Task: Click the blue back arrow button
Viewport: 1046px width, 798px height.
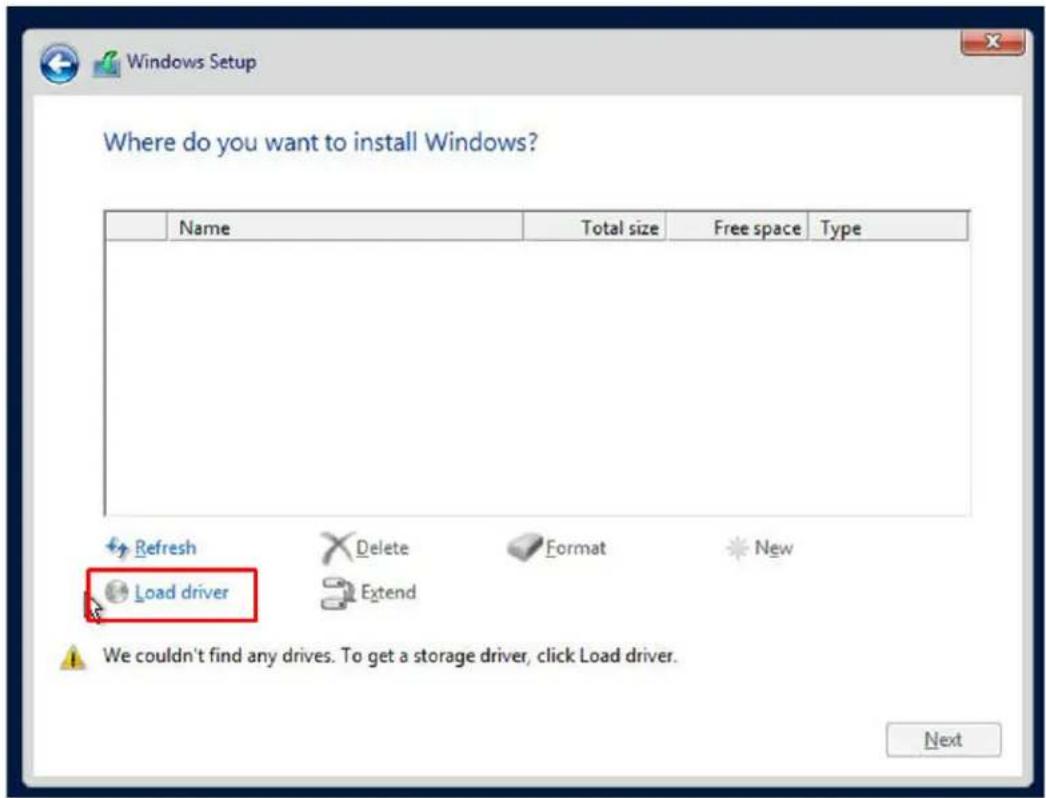Action: [x=59, y=64]
